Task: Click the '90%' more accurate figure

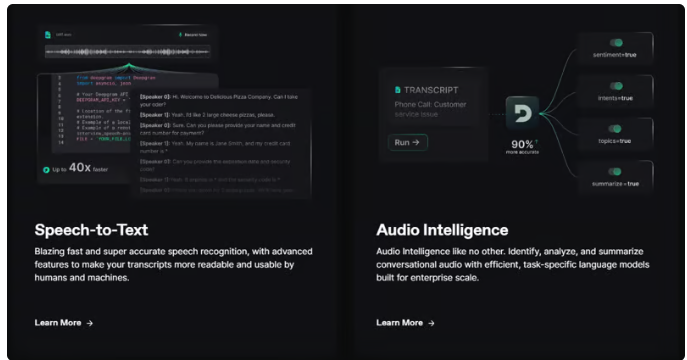Action: [x=522, y=144]
